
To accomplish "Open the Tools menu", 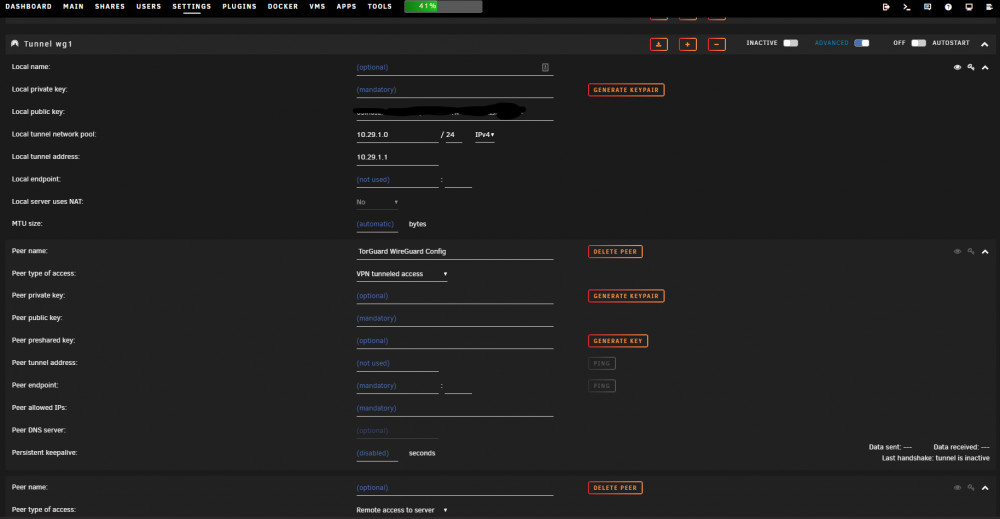I will coord(379,6).
